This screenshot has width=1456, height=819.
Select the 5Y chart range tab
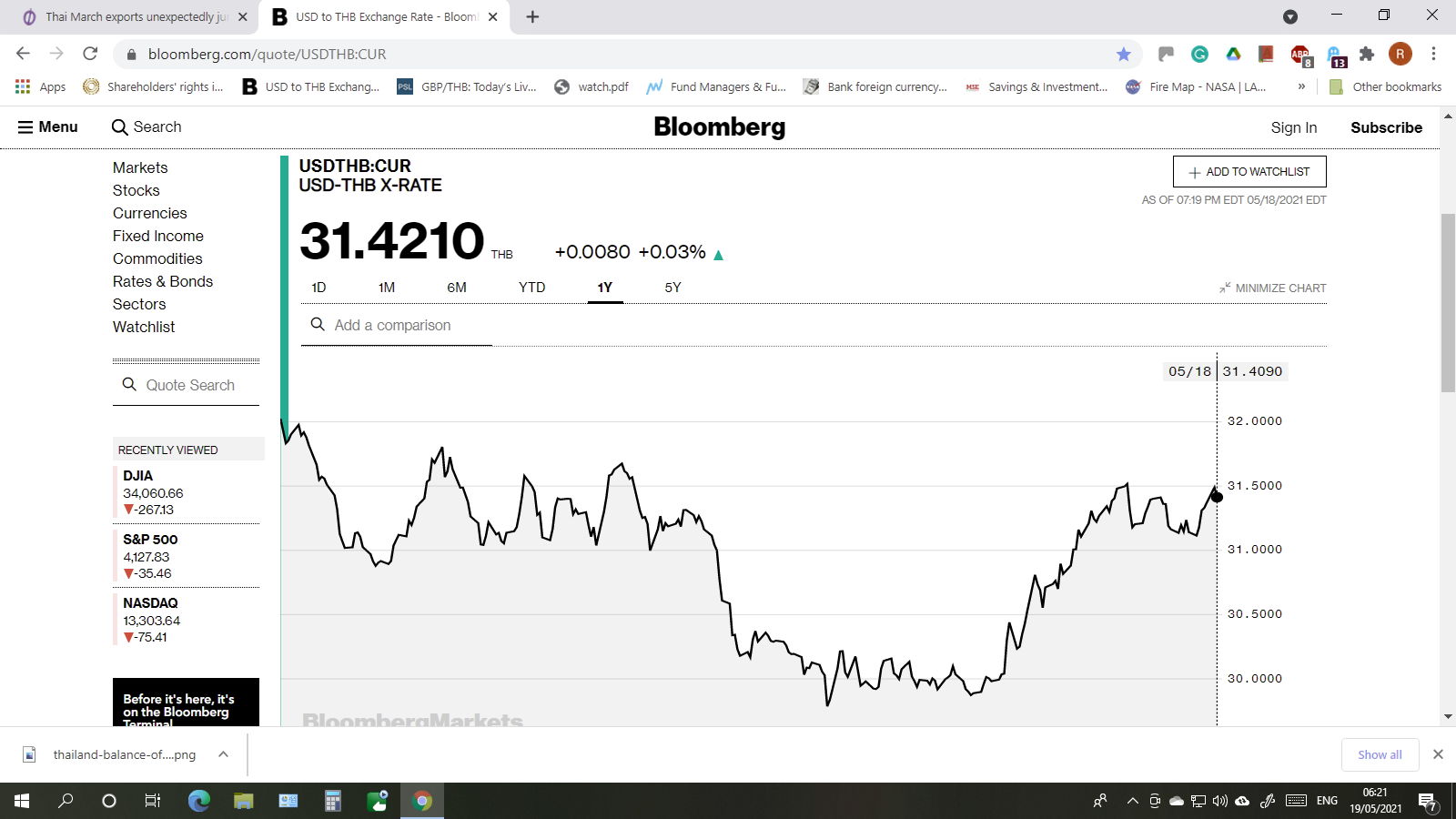coord(673,288)
